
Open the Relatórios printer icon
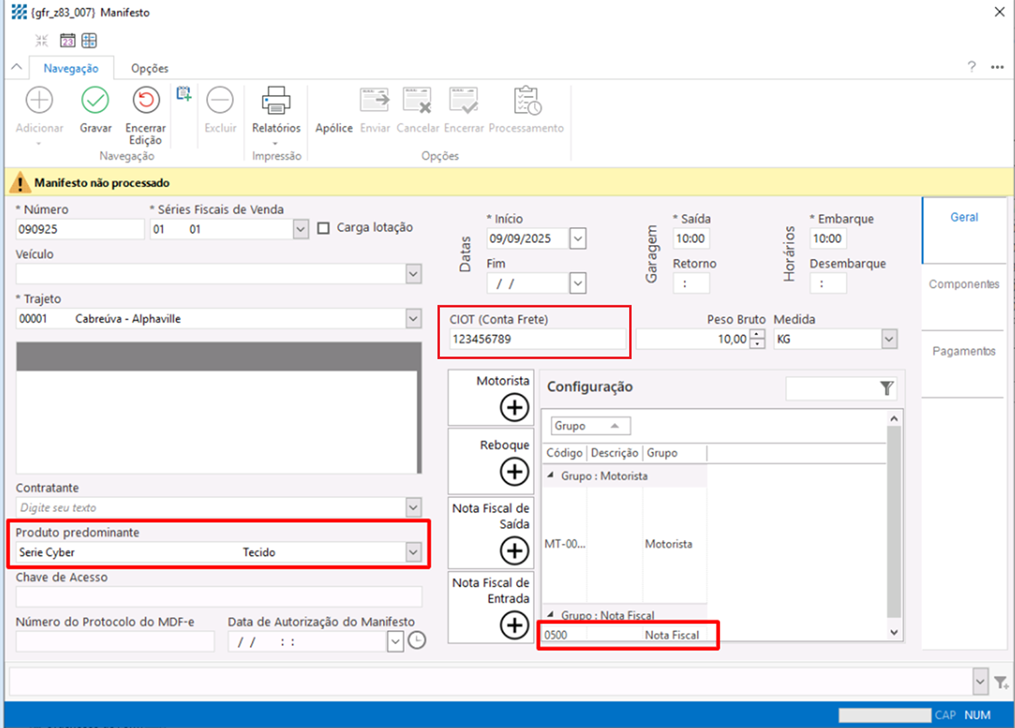276,101
